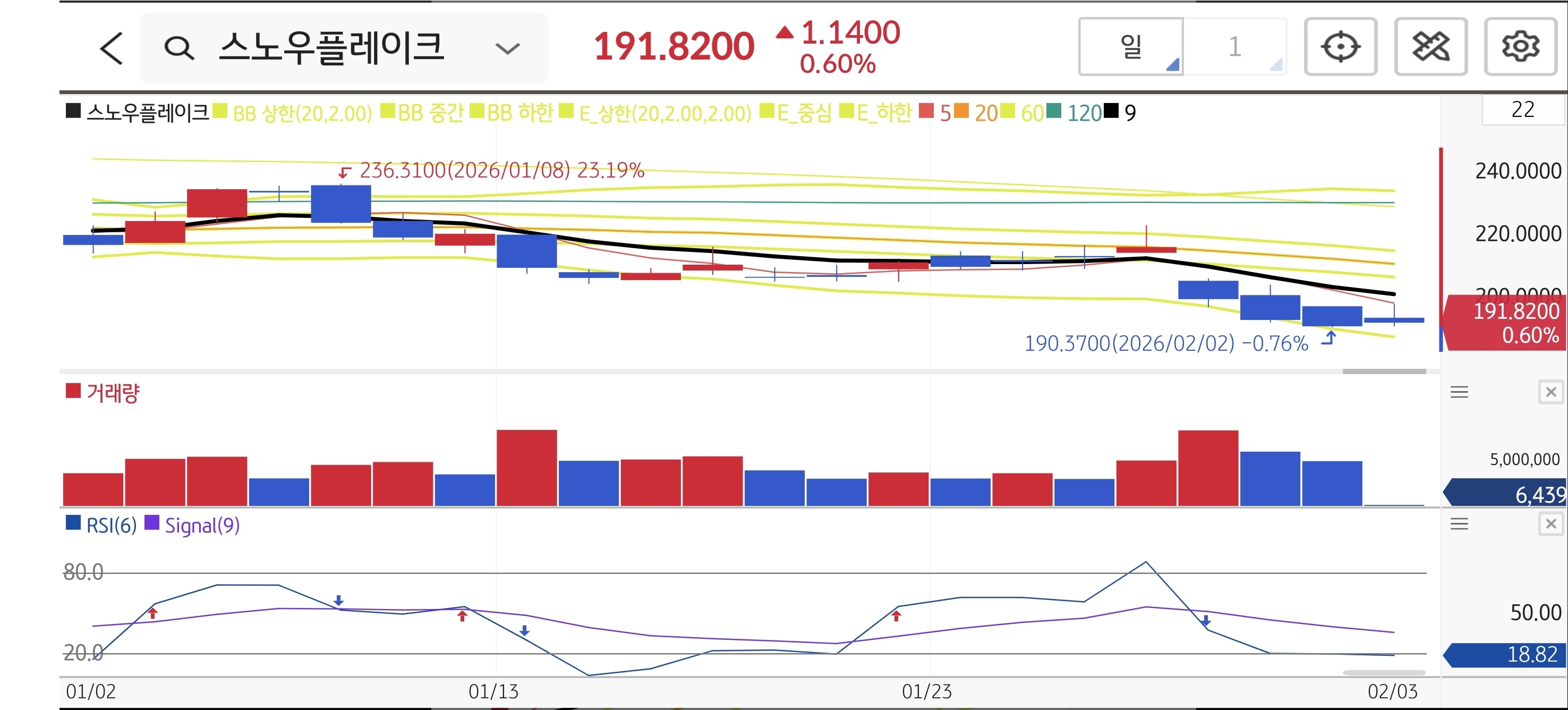Close the RSI indicator panel

coord(1550,523)
